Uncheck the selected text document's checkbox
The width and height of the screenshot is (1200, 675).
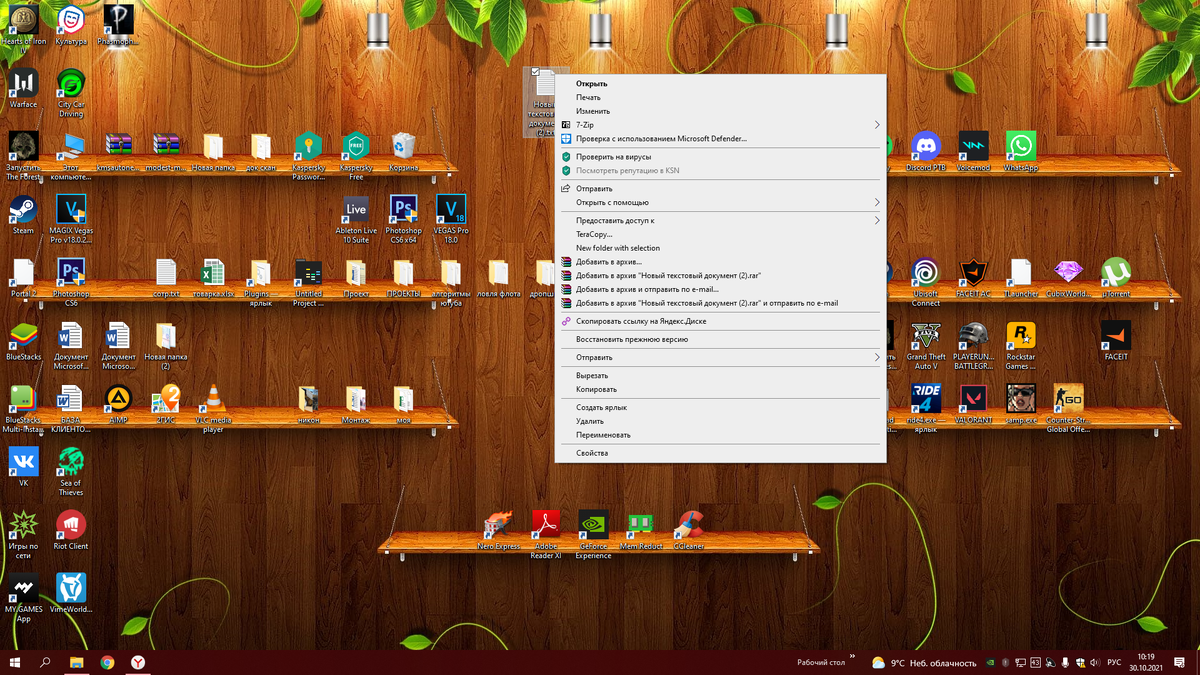[536, 72]
